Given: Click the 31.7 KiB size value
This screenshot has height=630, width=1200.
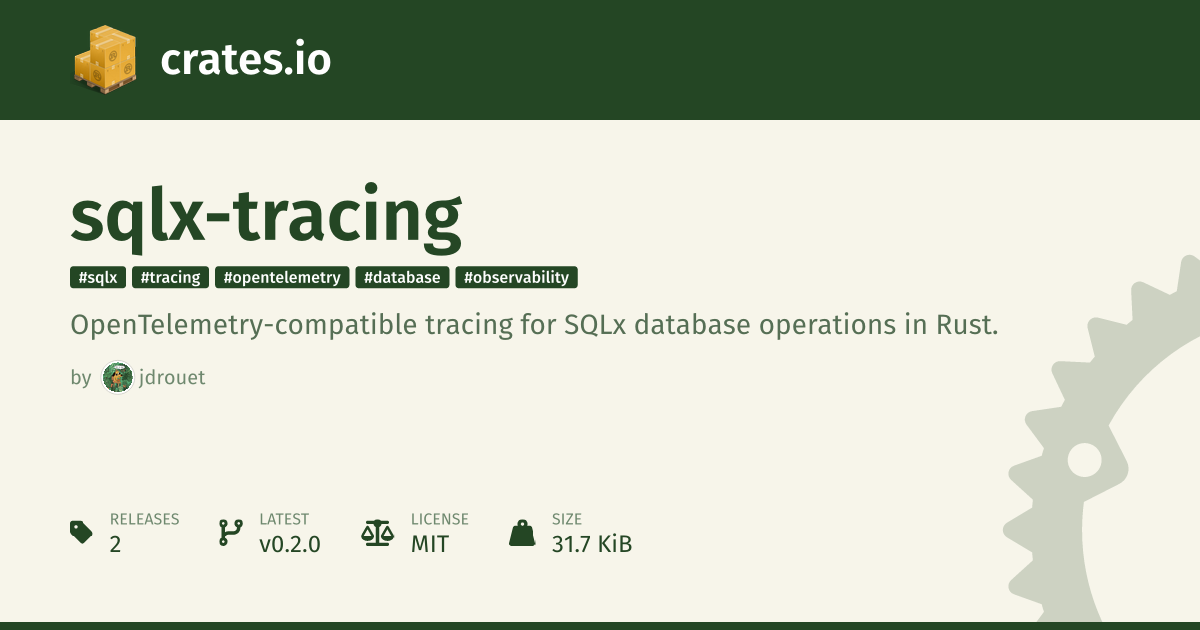Looking at the screenshot, I should point(592,544).
